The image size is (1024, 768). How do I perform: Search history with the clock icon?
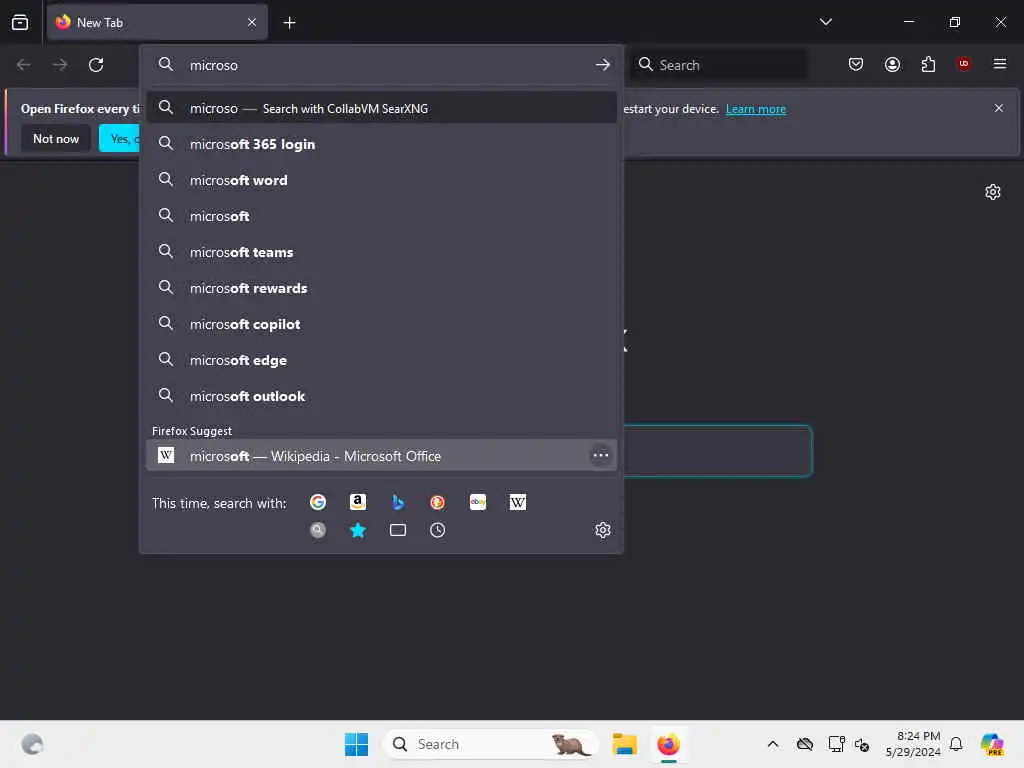point(438,530)
